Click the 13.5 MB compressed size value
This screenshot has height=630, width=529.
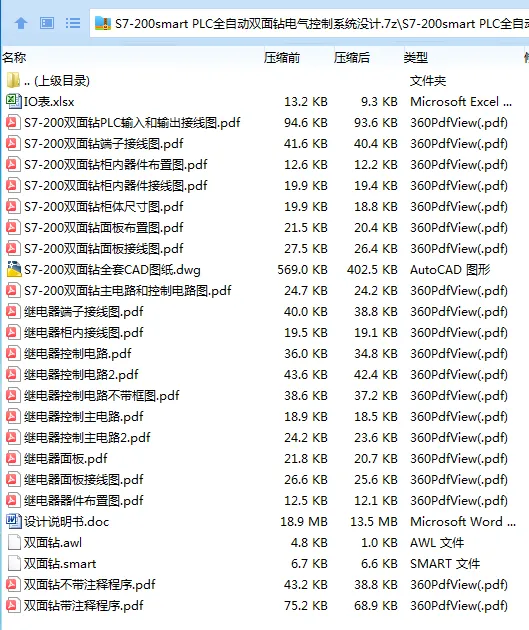coord(374,522)
